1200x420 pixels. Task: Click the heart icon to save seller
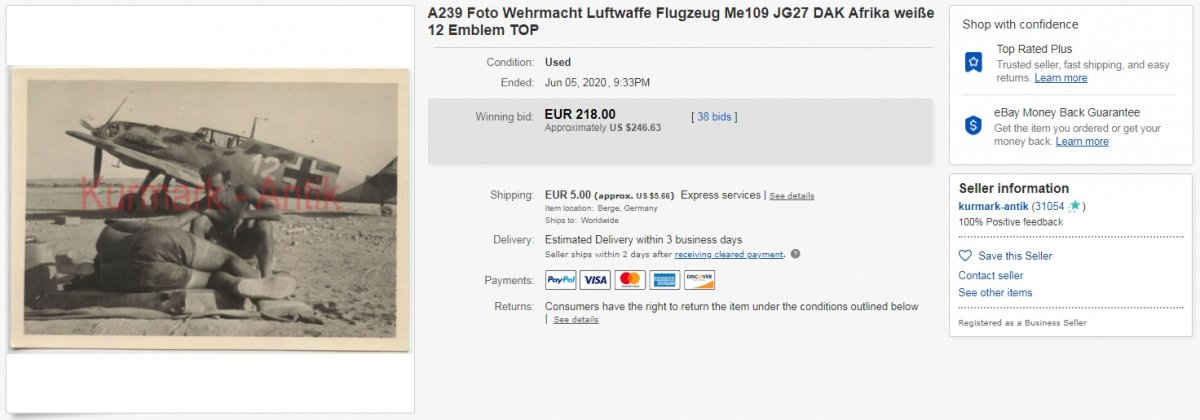[965, 256]
